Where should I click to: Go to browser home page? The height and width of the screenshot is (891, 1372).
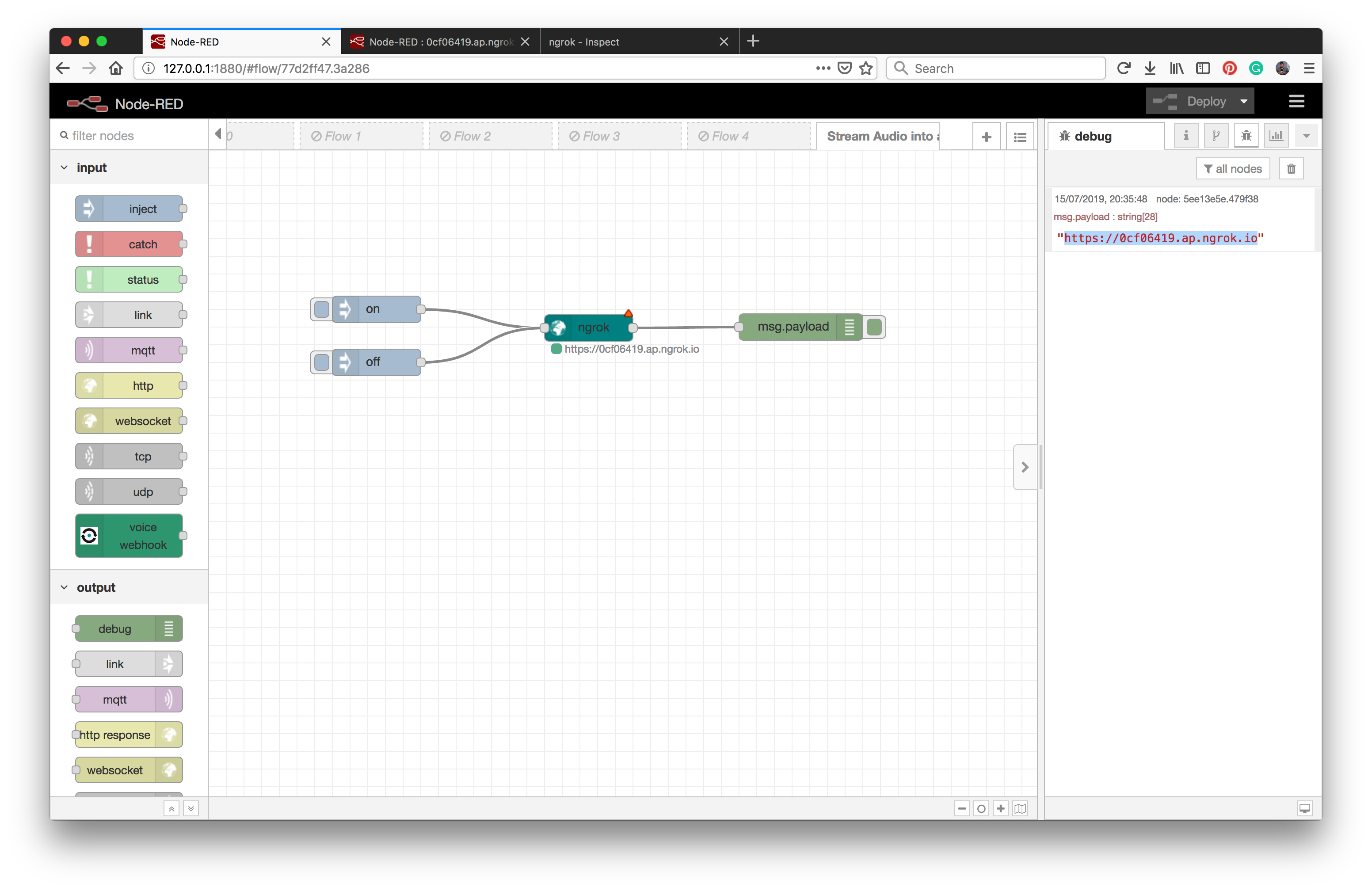point(116,69)
